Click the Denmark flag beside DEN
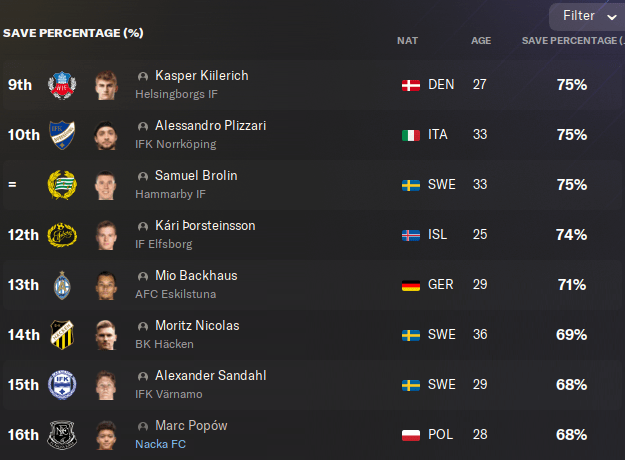Image resolution: width=625 pixels, height=460 pixels. (410, 85)
